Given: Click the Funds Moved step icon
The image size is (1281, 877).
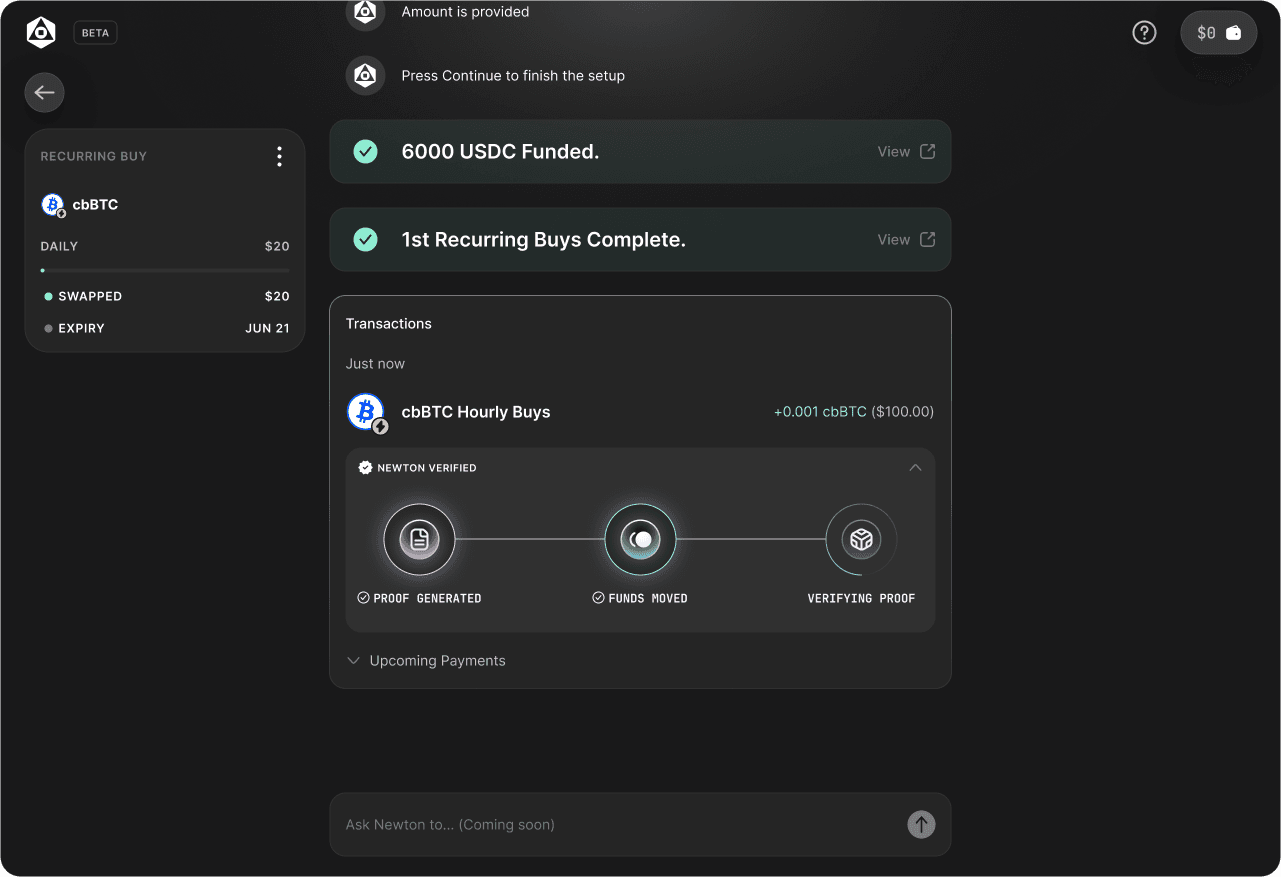Looking at the screenshot, I should 640,540.
